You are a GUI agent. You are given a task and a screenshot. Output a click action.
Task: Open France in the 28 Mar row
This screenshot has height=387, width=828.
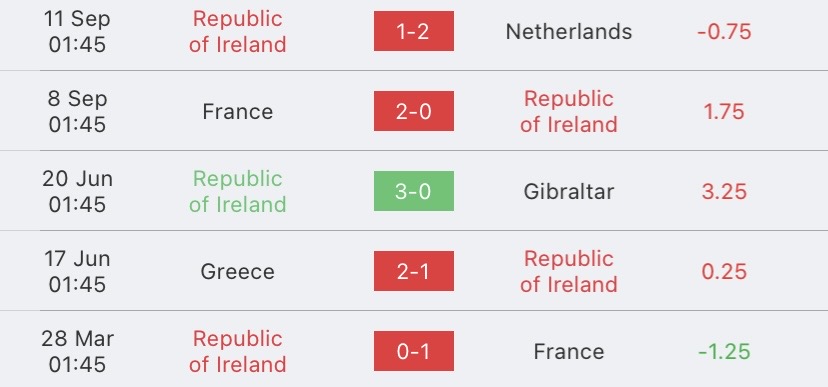pos(569,352)
